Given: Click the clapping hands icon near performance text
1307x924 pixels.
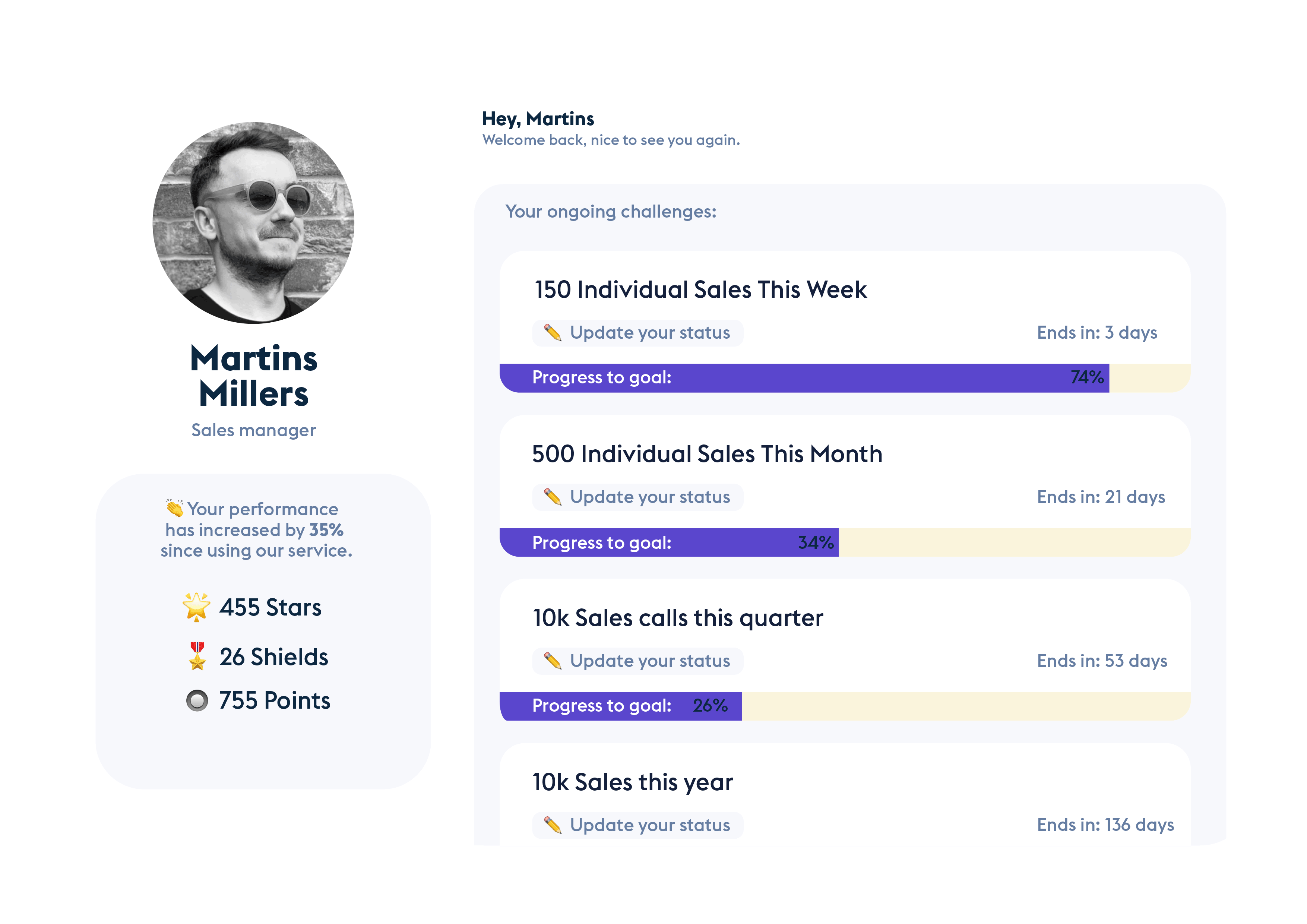Looking at the screenshot, I should coord(175,508).
